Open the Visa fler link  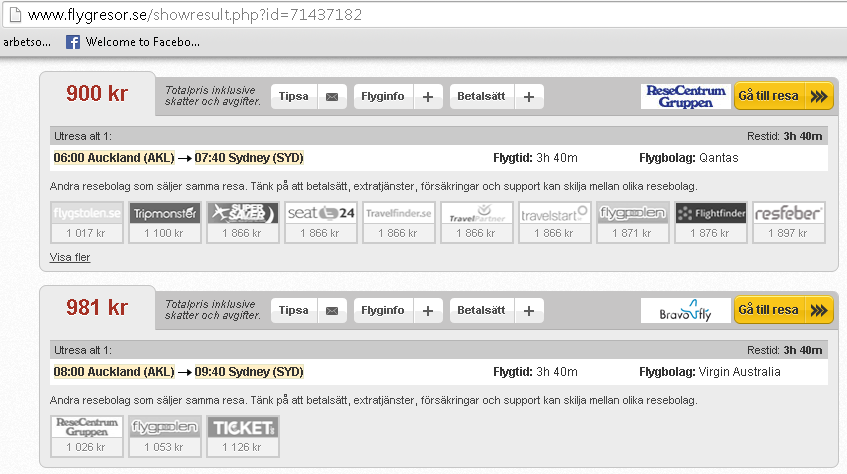69,257
